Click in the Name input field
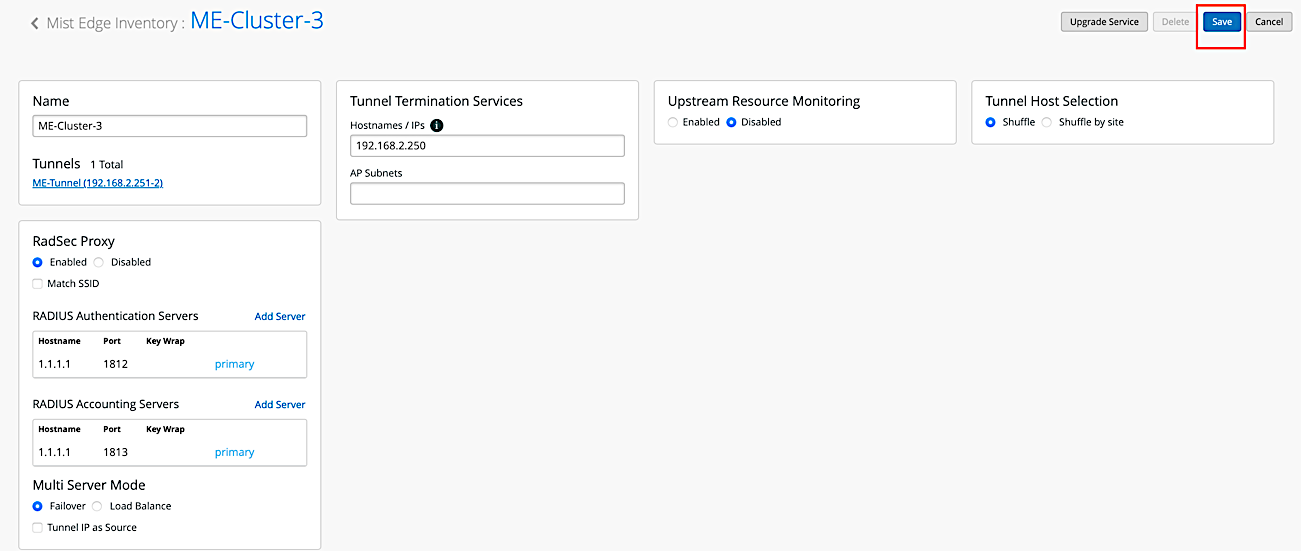The height and width of the screenshot is (551, 1301). click(169, 126)
